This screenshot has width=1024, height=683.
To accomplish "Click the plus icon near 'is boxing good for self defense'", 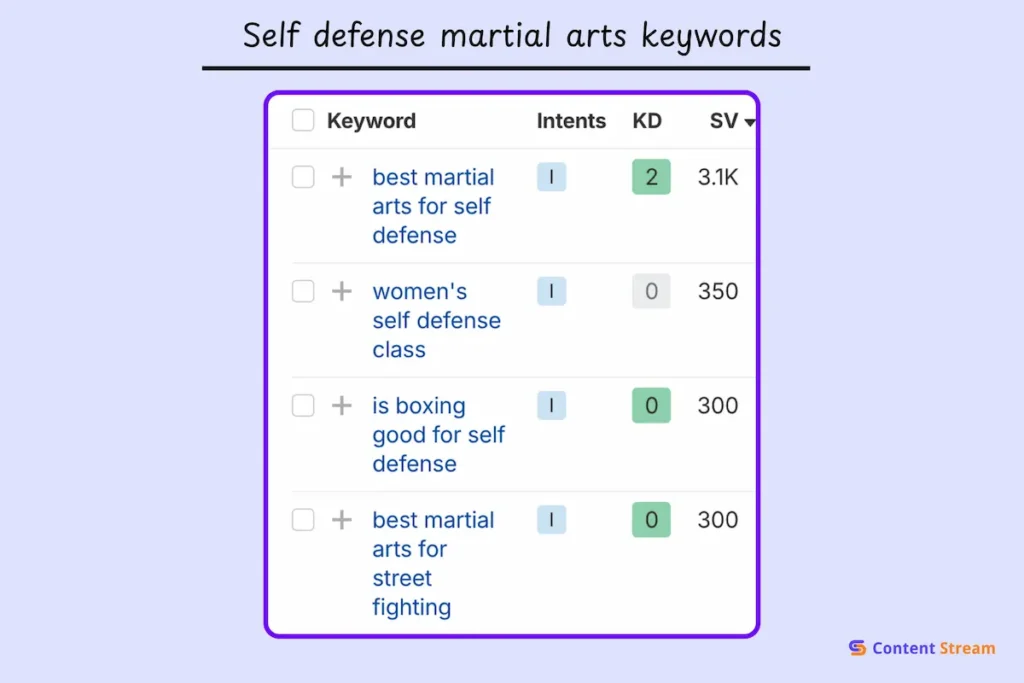I will click(341, 406).
